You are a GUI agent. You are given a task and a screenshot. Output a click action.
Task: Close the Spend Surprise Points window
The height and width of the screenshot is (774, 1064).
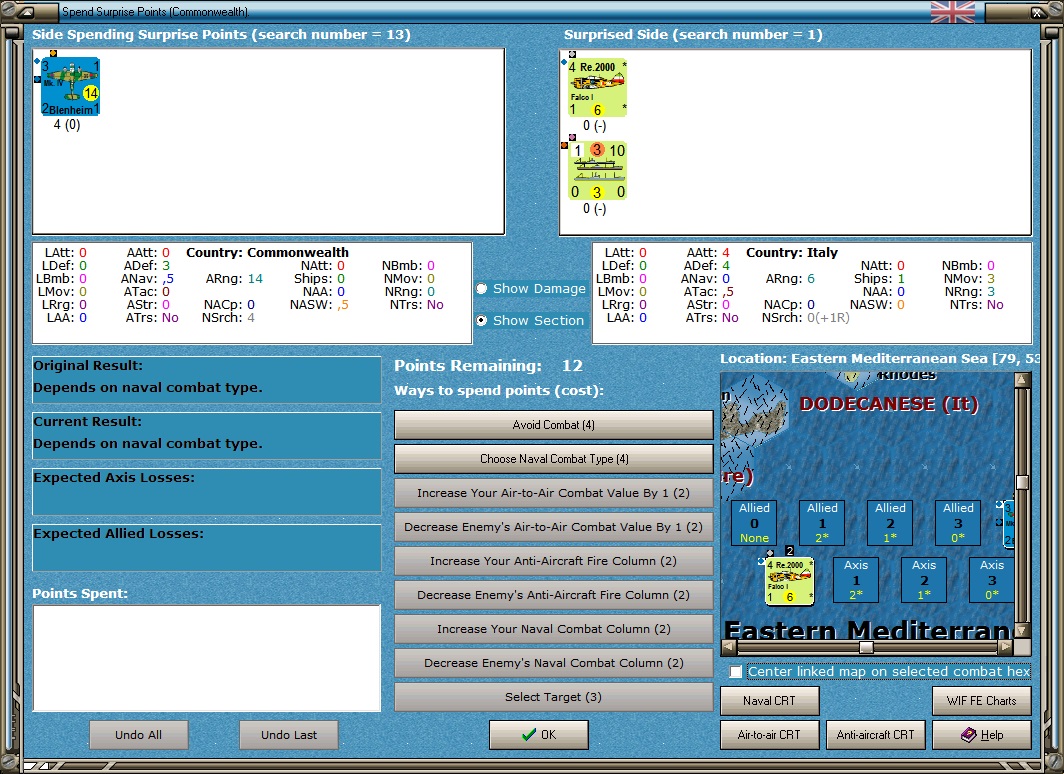(x=1039, y=12)
